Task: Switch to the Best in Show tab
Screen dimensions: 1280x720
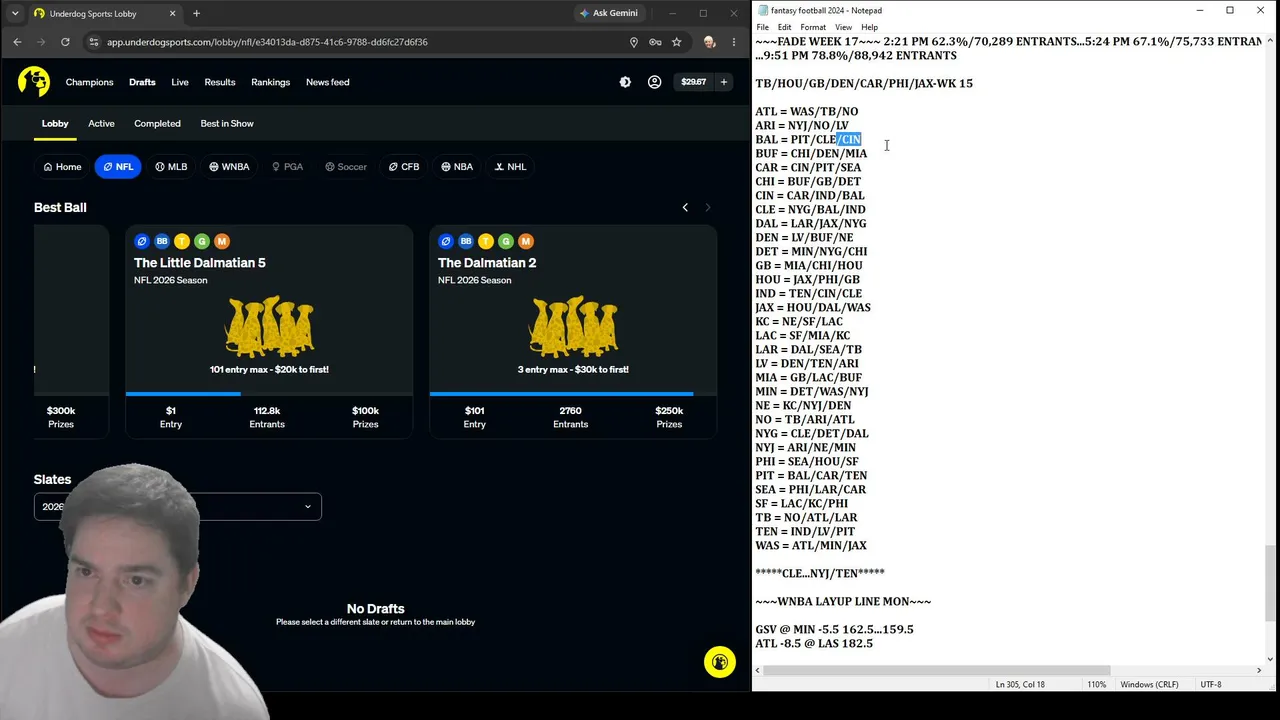Action: click(227, 123)
